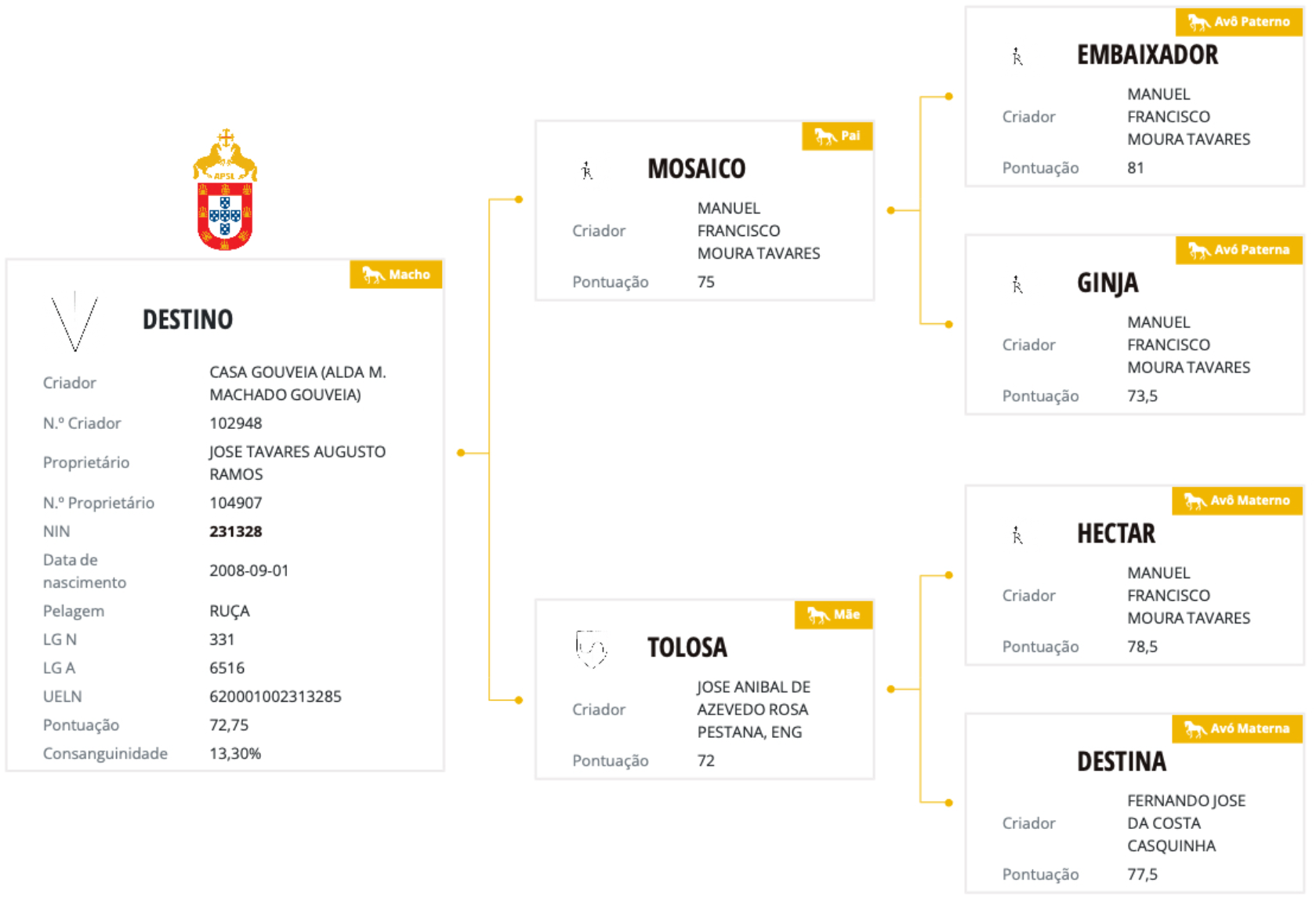Image resolution: width=1316 pixels, height=905 pixels.
Task: Click the GINJA name heading
Action: (x=1107, y=283)
